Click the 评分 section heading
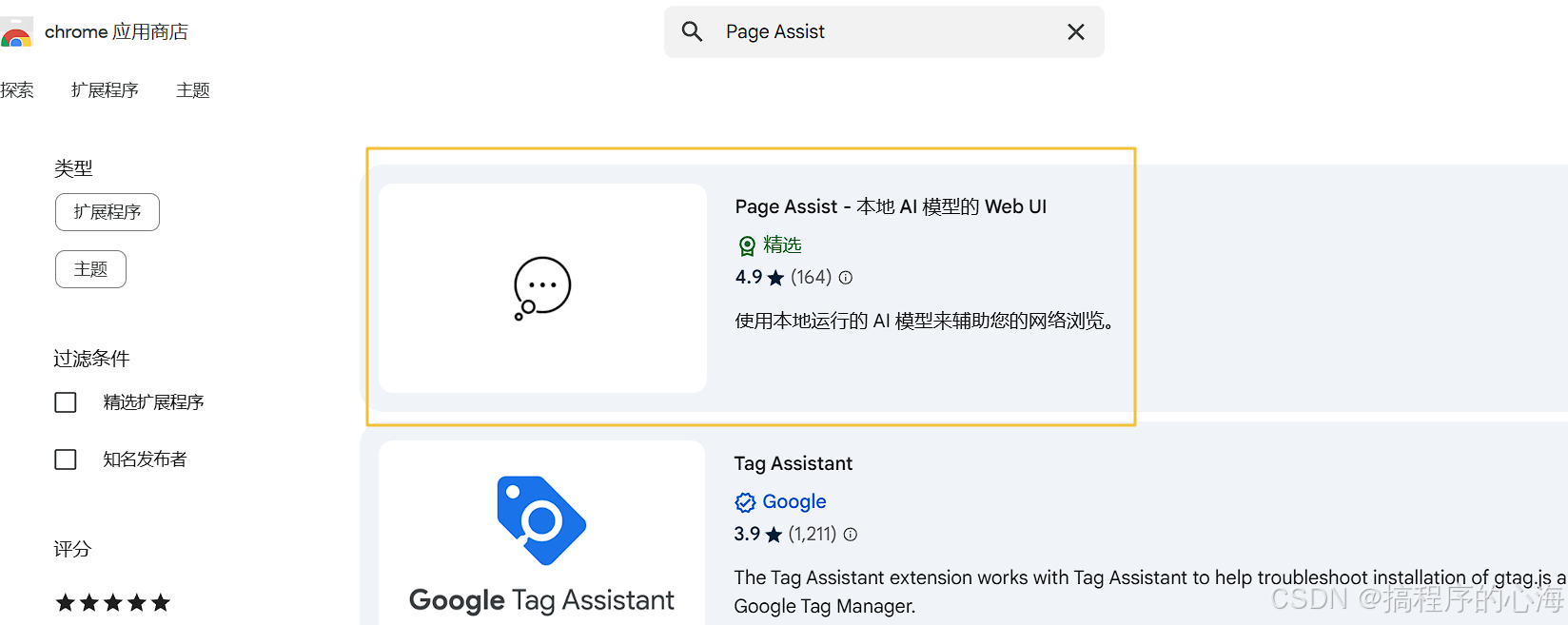1568x625 pixels. click(72, 549)
